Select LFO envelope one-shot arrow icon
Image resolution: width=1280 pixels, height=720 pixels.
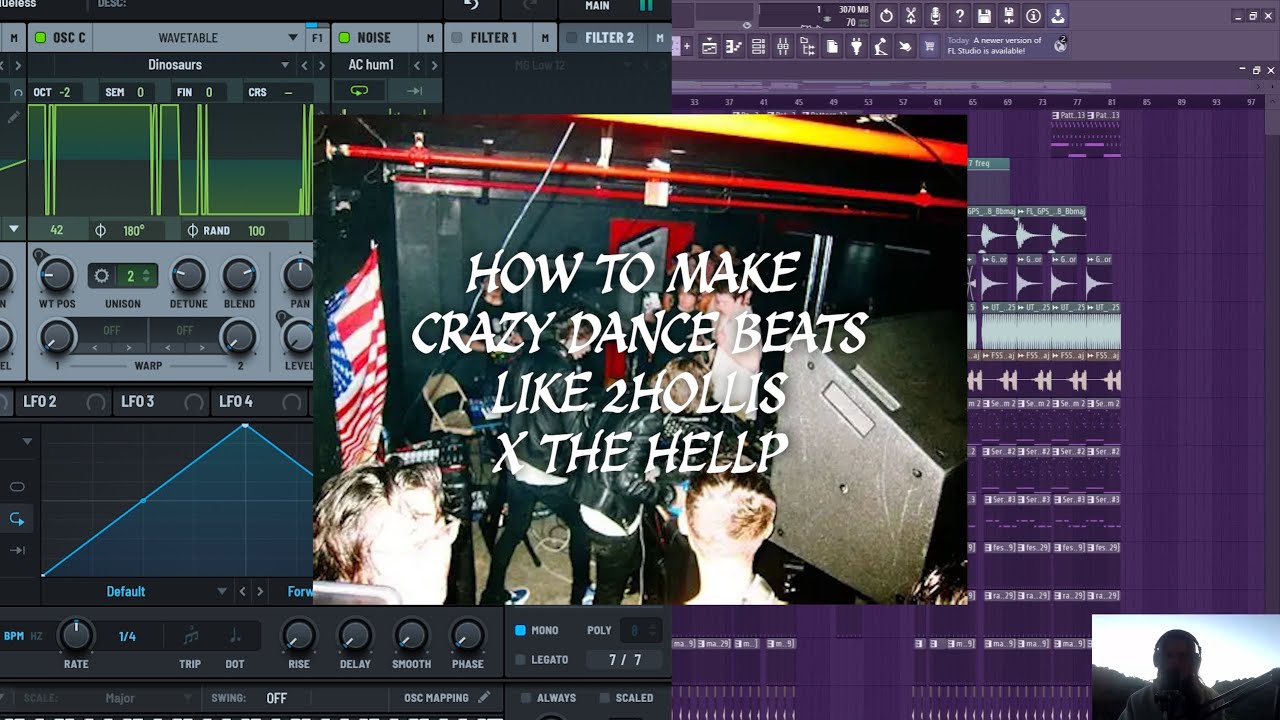17,550
